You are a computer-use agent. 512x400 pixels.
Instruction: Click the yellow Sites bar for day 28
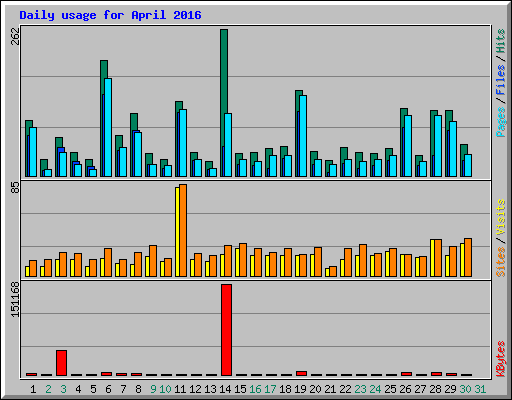432,258
